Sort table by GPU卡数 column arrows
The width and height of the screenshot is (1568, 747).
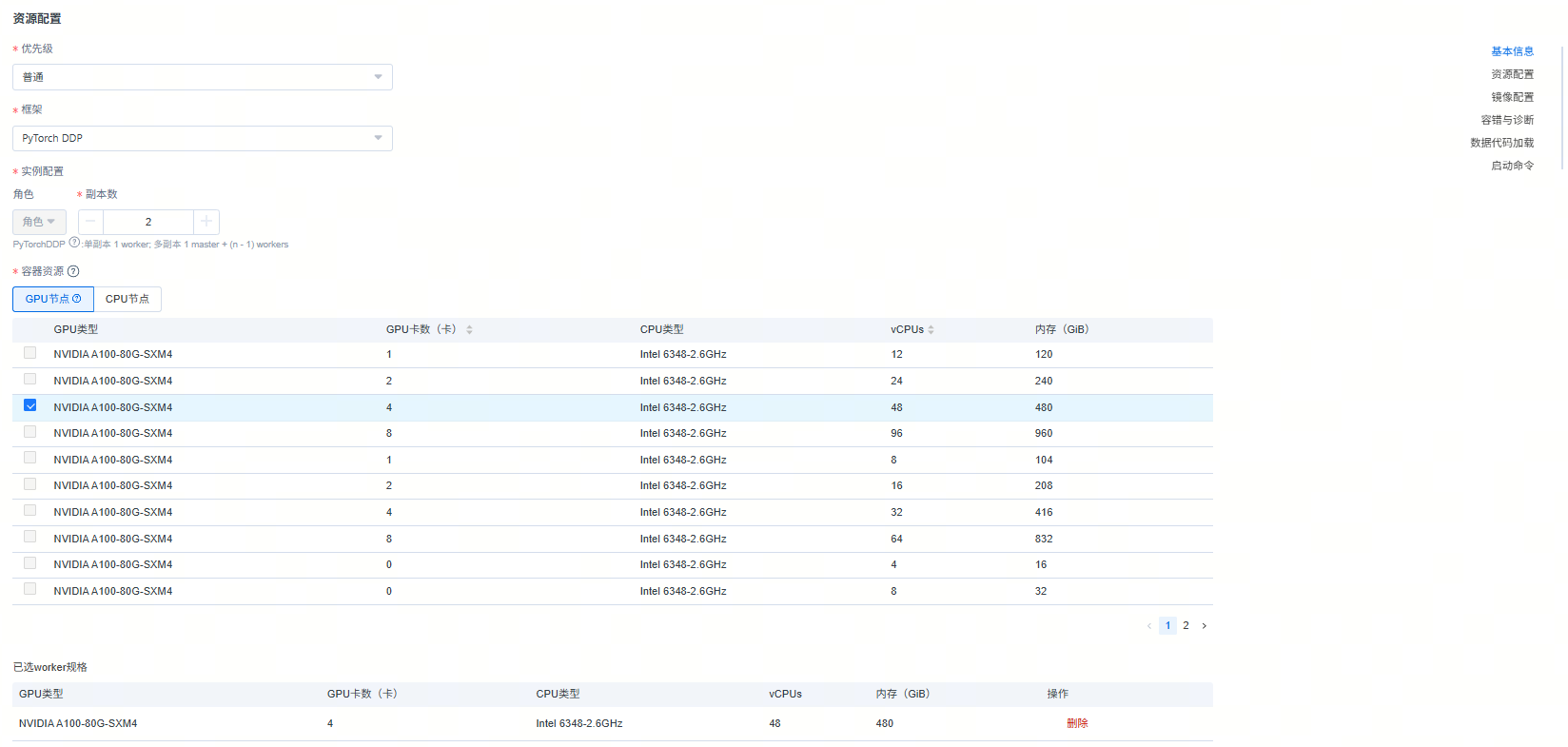click(x=469, y=329)
